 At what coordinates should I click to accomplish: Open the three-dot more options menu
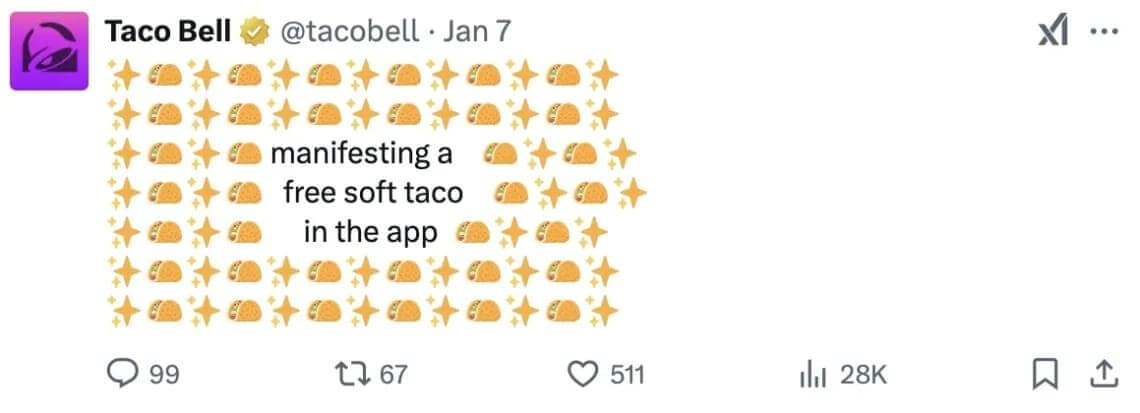pos(1103,32)
